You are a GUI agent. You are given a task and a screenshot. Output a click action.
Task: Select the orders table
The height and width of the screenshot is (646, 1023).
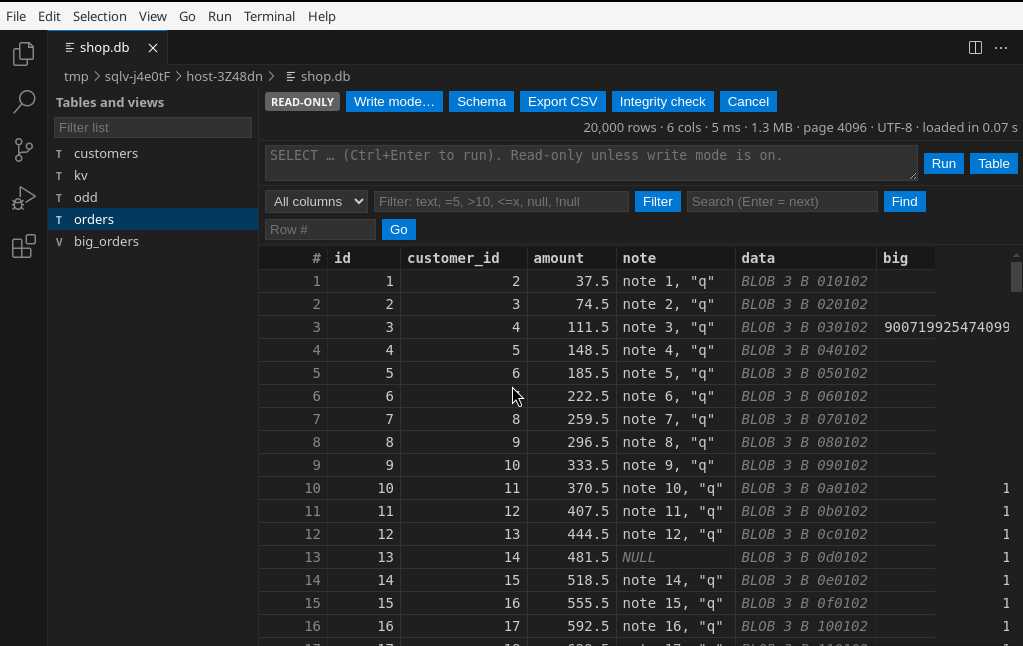153,219
